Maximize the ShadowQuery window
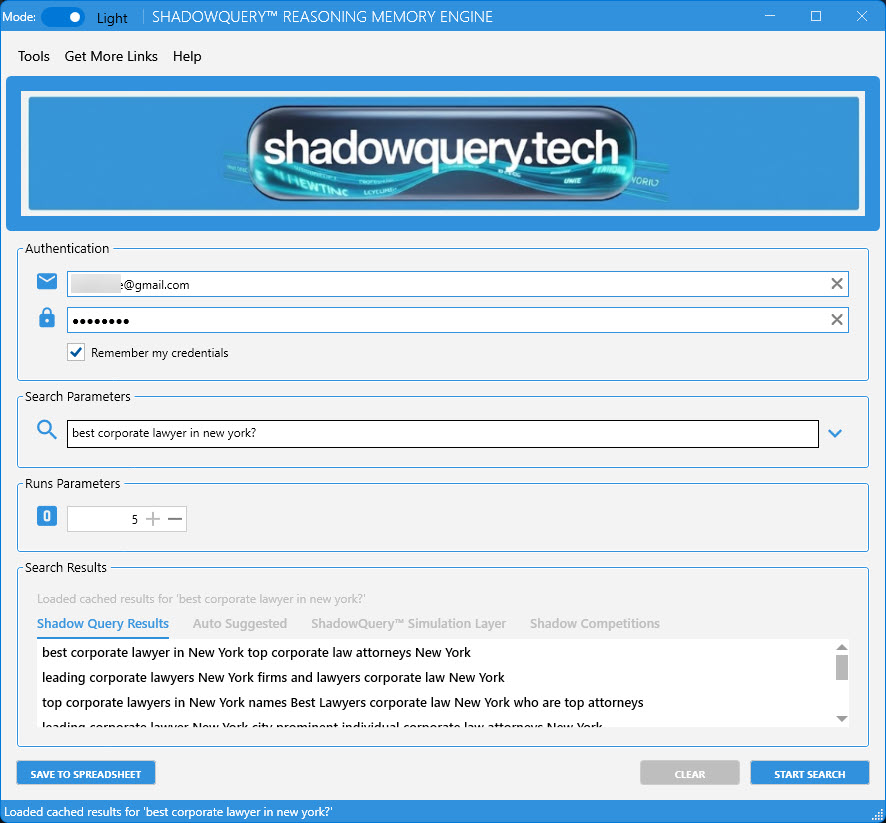Image resolution: width=886 pixels, height=823 pixels. tap(815, 16)
